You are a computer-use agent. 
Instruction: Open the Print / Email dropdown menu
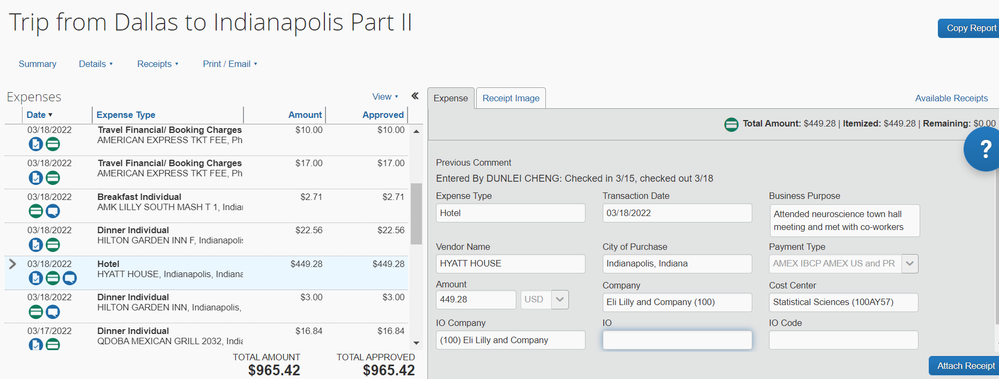tap(229, 64)
